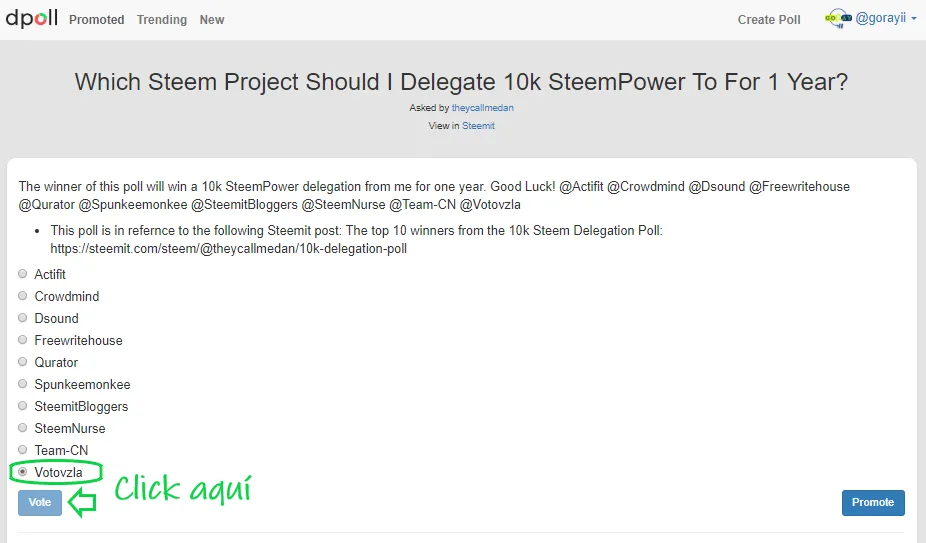
Task: Select the Actifit radio option
Action: 22,274
